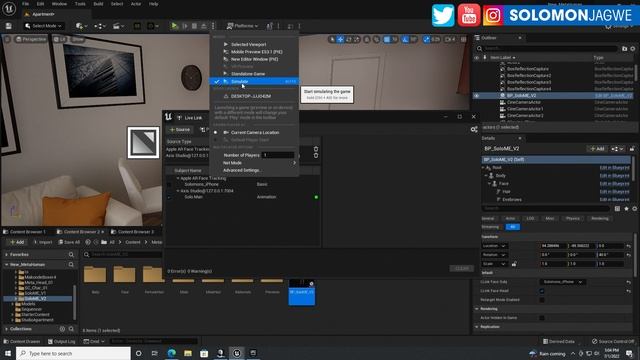Choose New Editor Window (PIE) option
Screen dimensions: 640x360
(x=253, y=59)
